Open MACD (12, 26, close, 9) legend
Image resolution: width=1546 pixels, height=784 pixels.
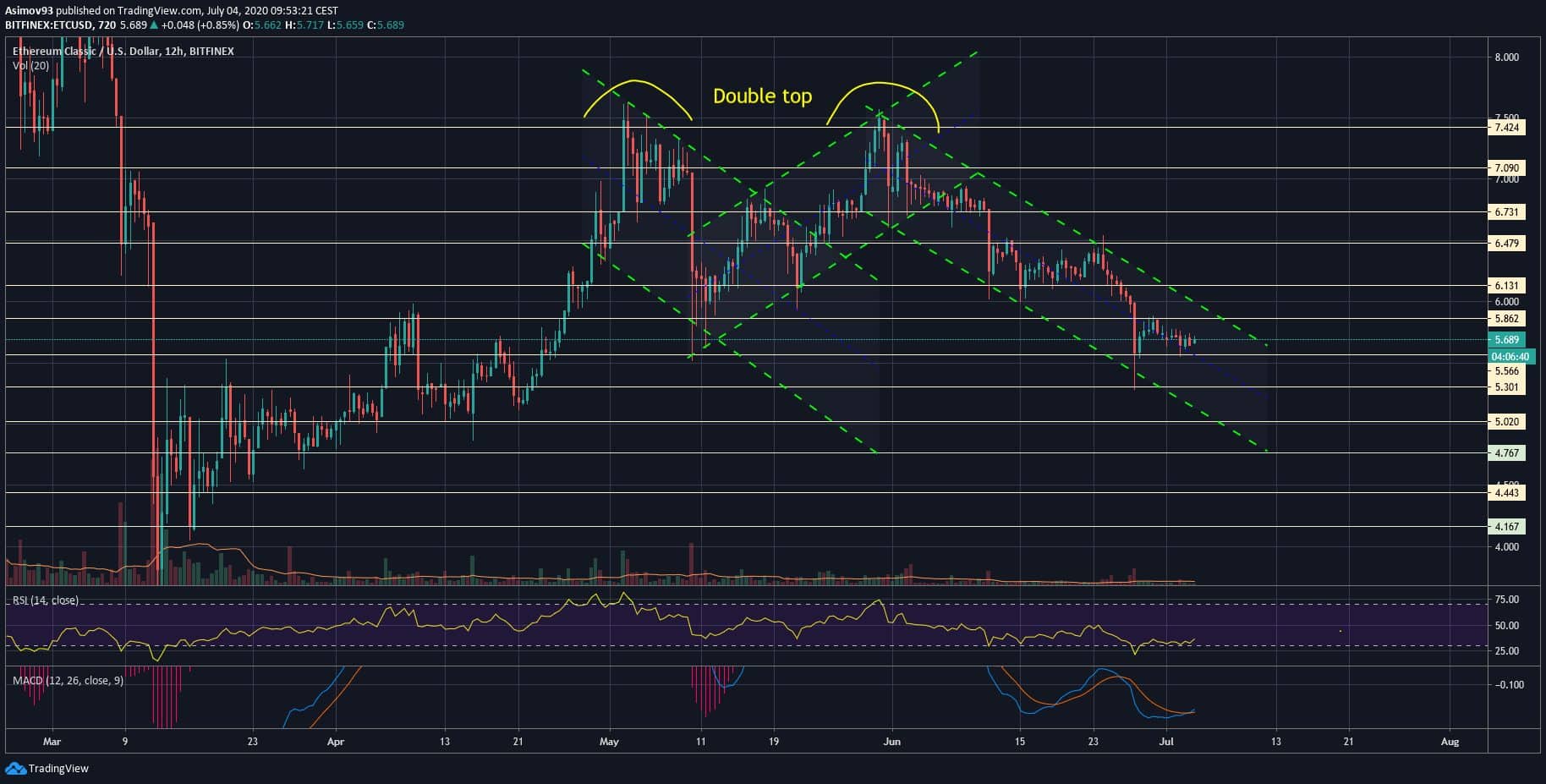[x=68, y=680]
